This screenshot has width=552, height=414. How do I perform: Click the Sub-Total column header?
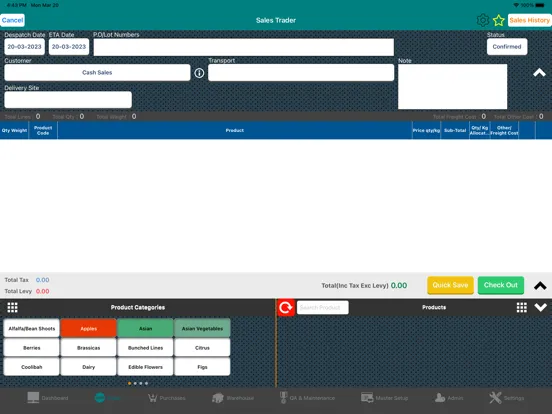pyautogui.click(x=455, y=130)
